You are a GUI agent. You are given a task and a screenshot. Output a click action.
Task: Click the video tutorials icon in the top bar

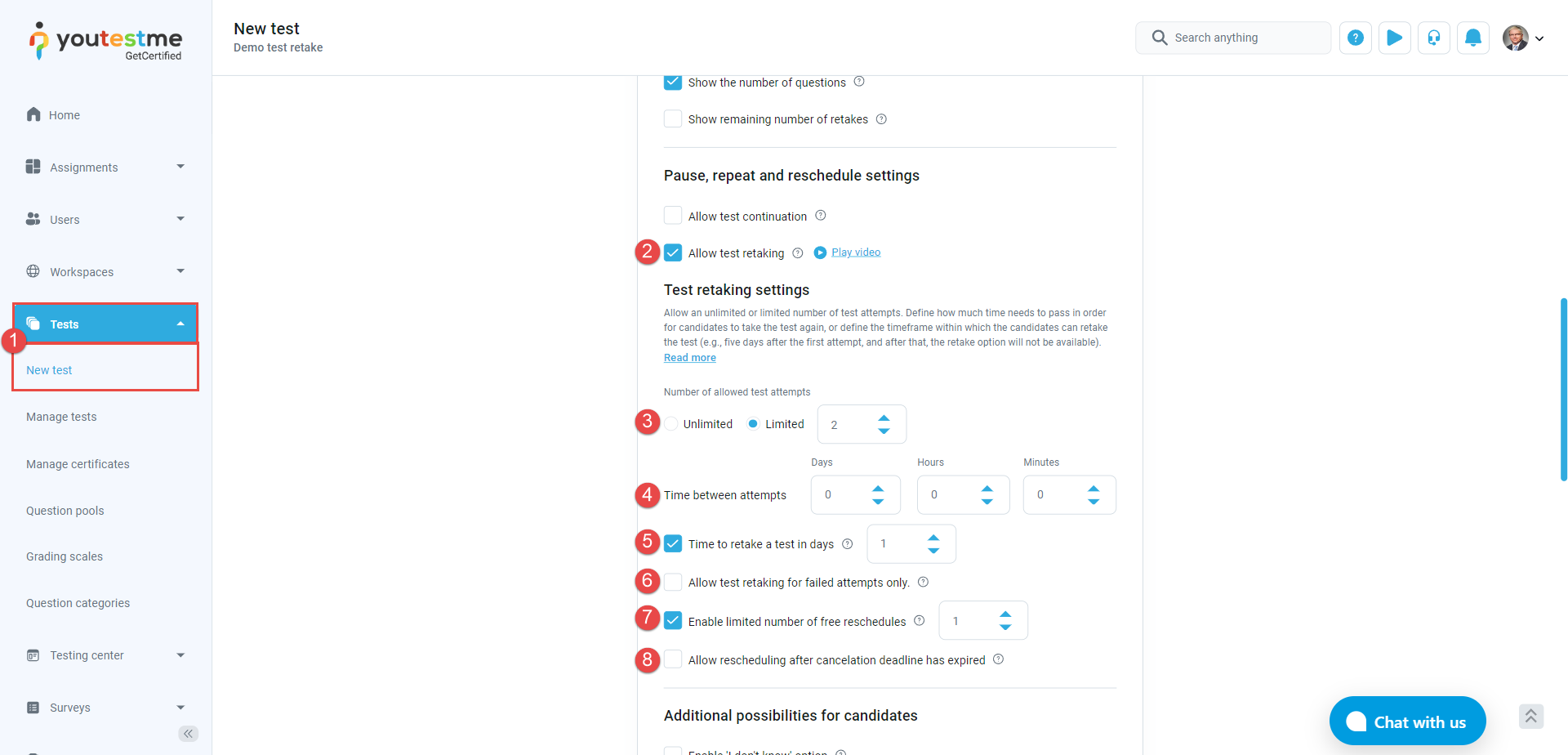pyautogui.click(x=1394, y=38)
